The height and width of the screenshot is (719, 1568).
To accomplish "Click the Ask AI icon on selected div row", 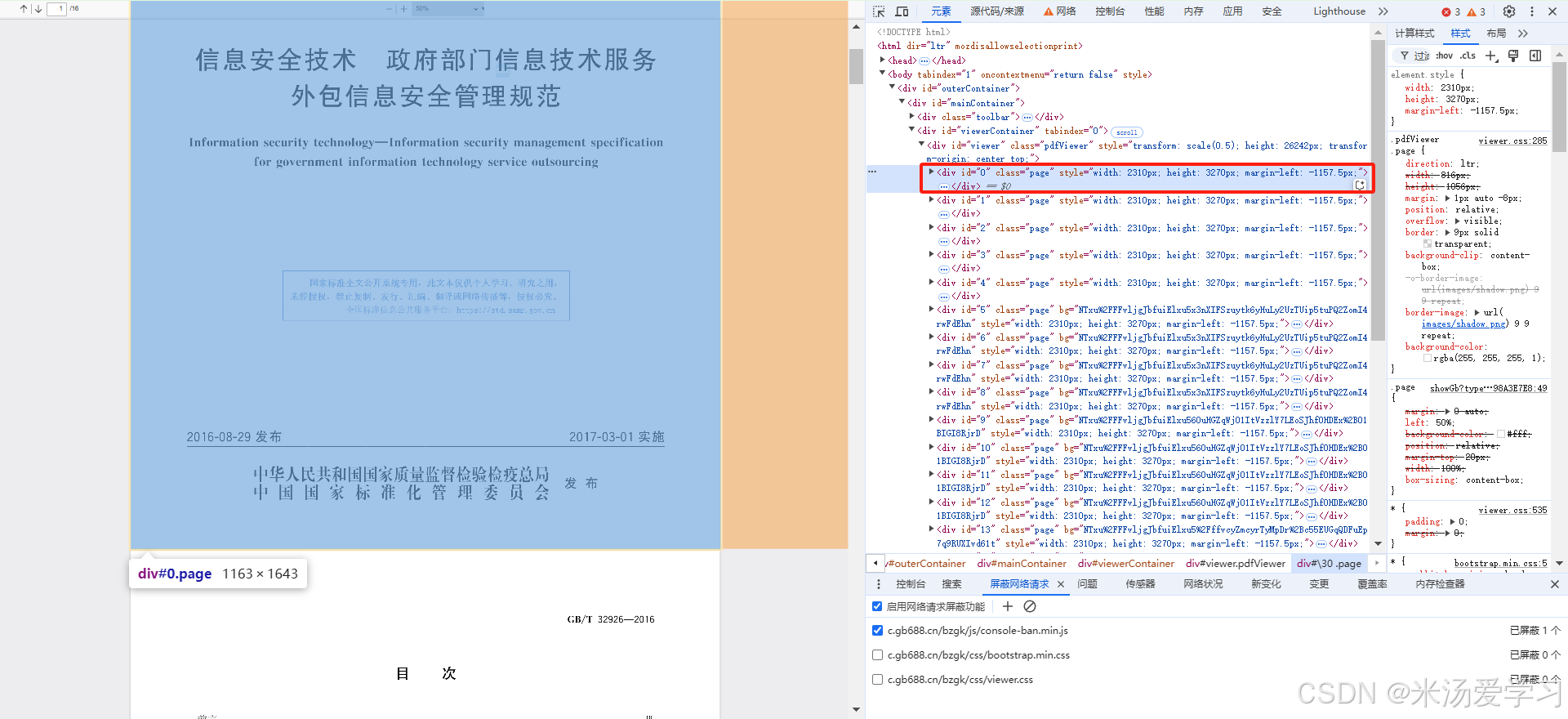I will 1360,185.
